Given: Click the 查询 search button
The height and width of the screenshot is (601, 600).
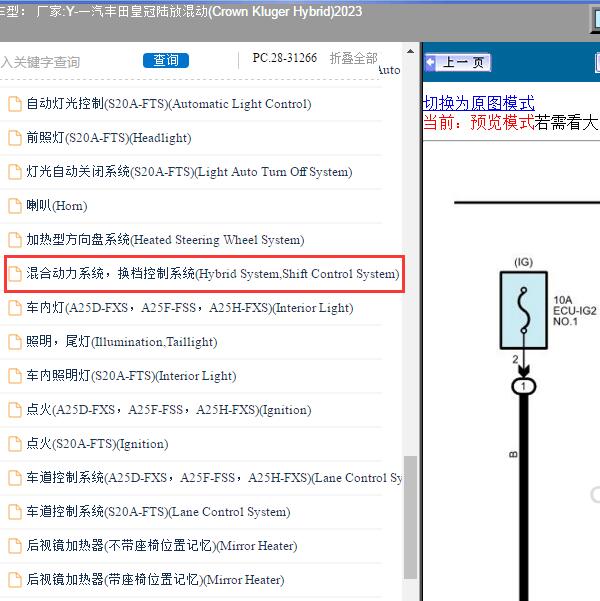Looking at the screenshot, I should click(166, 61).
